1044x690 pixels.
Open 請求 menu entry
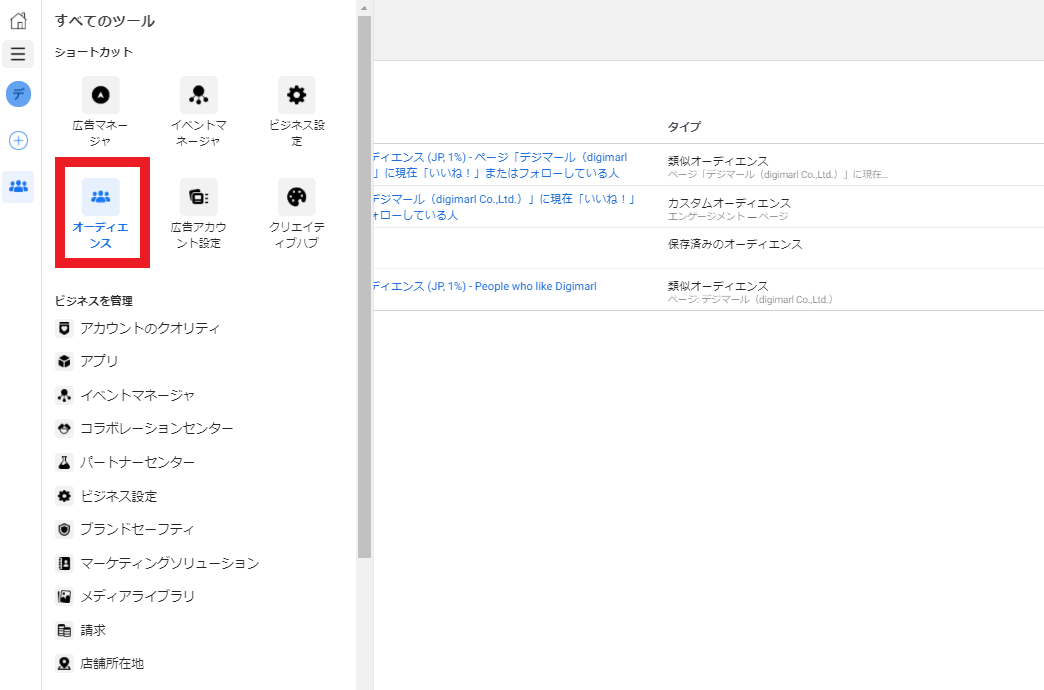[93, 630]
